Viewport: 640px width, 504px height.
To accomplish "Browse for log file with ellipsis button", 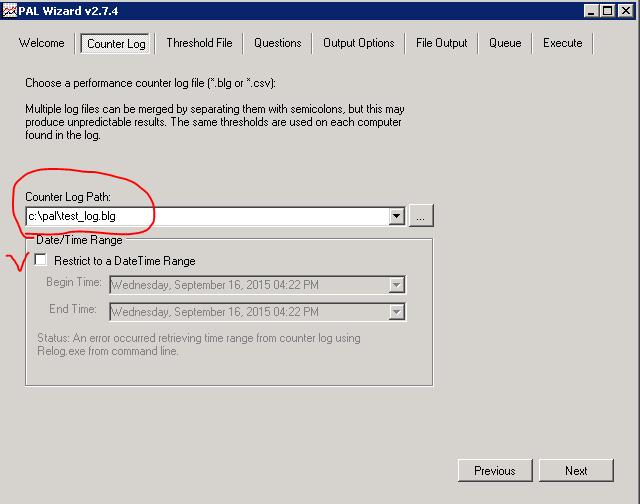I will tap(421, 215).
